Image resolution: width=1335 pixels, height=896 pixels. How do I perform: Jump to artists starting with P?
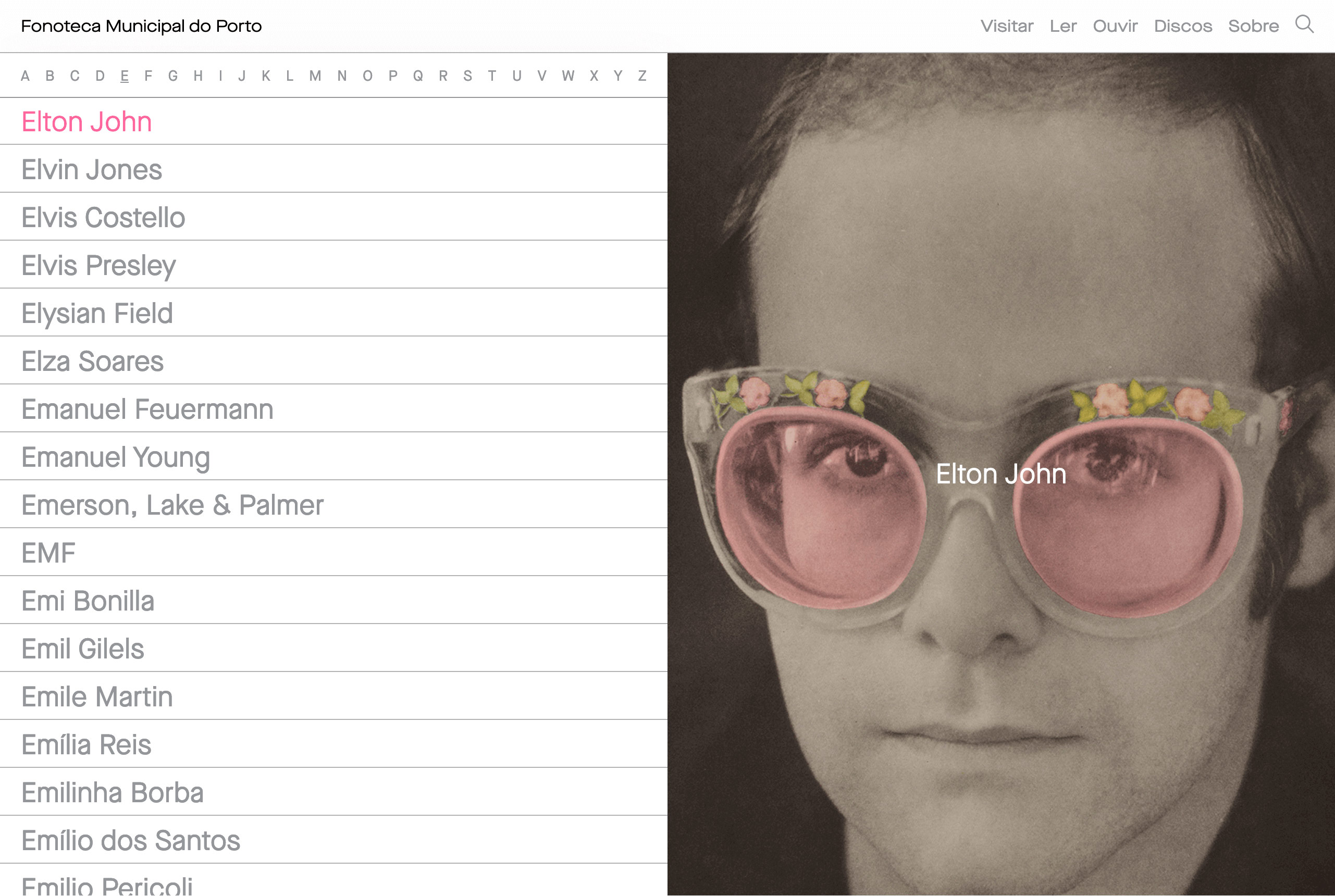[x=392, y=76]
